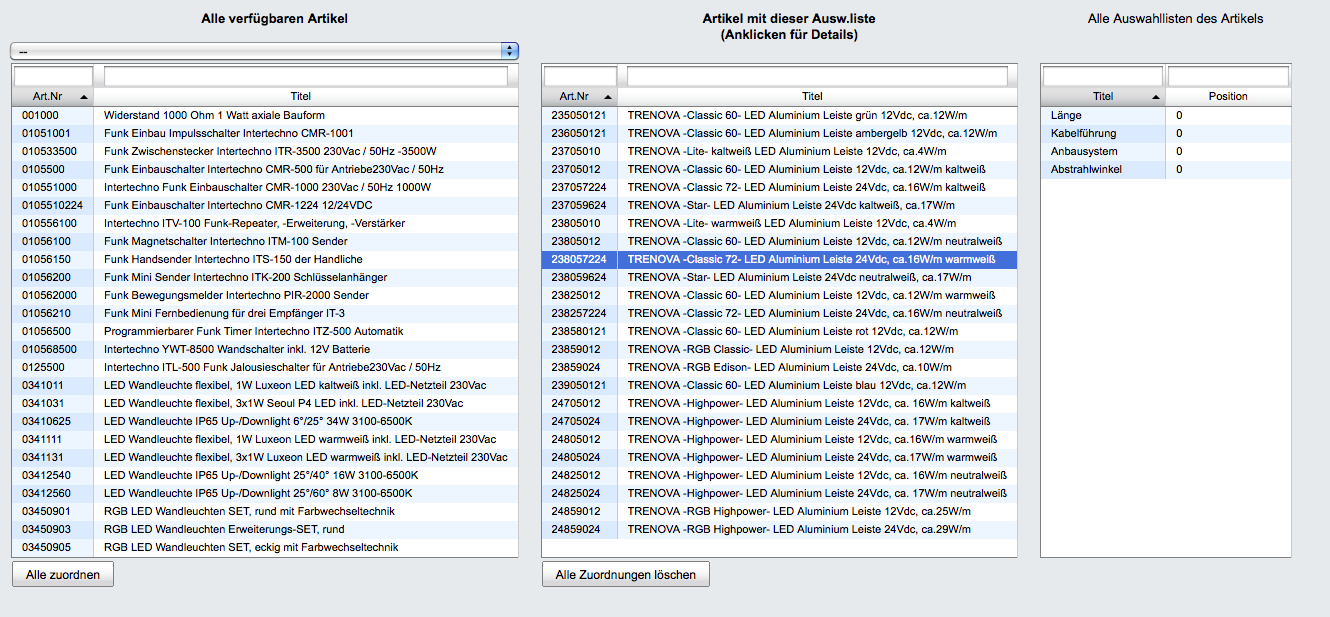The height and width of the screenshot is (617, 1330).
Task: Sort by Position column in right table
Action: (x=1227, y=97)
